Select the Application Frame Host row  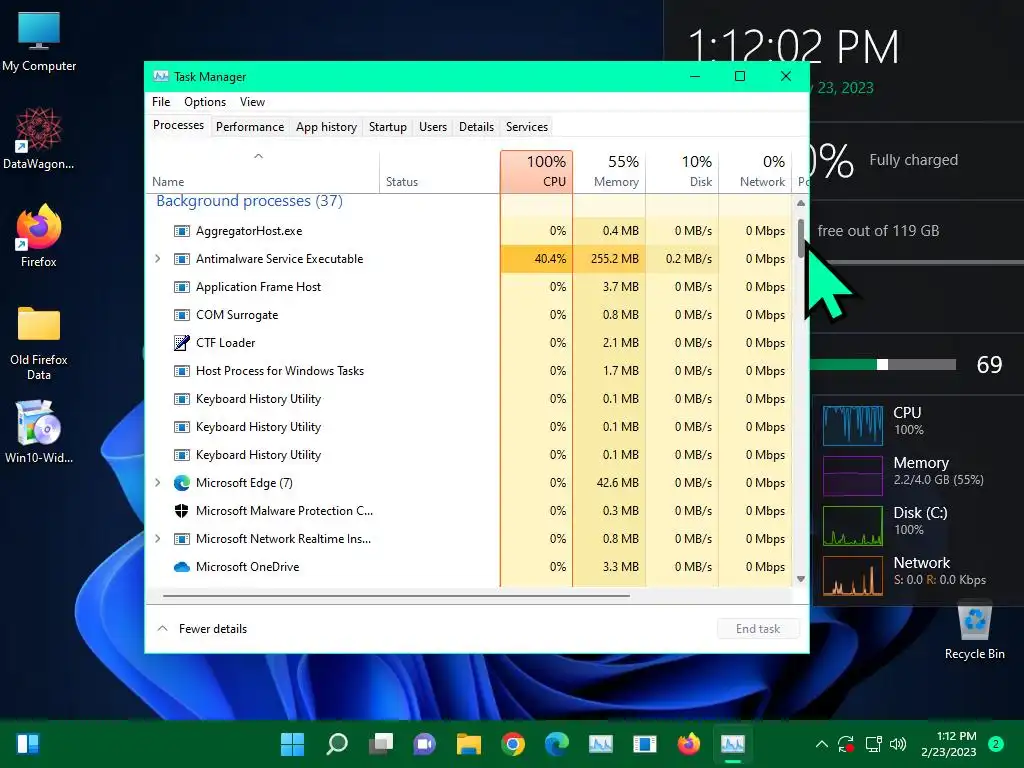(x=469, y=287)
